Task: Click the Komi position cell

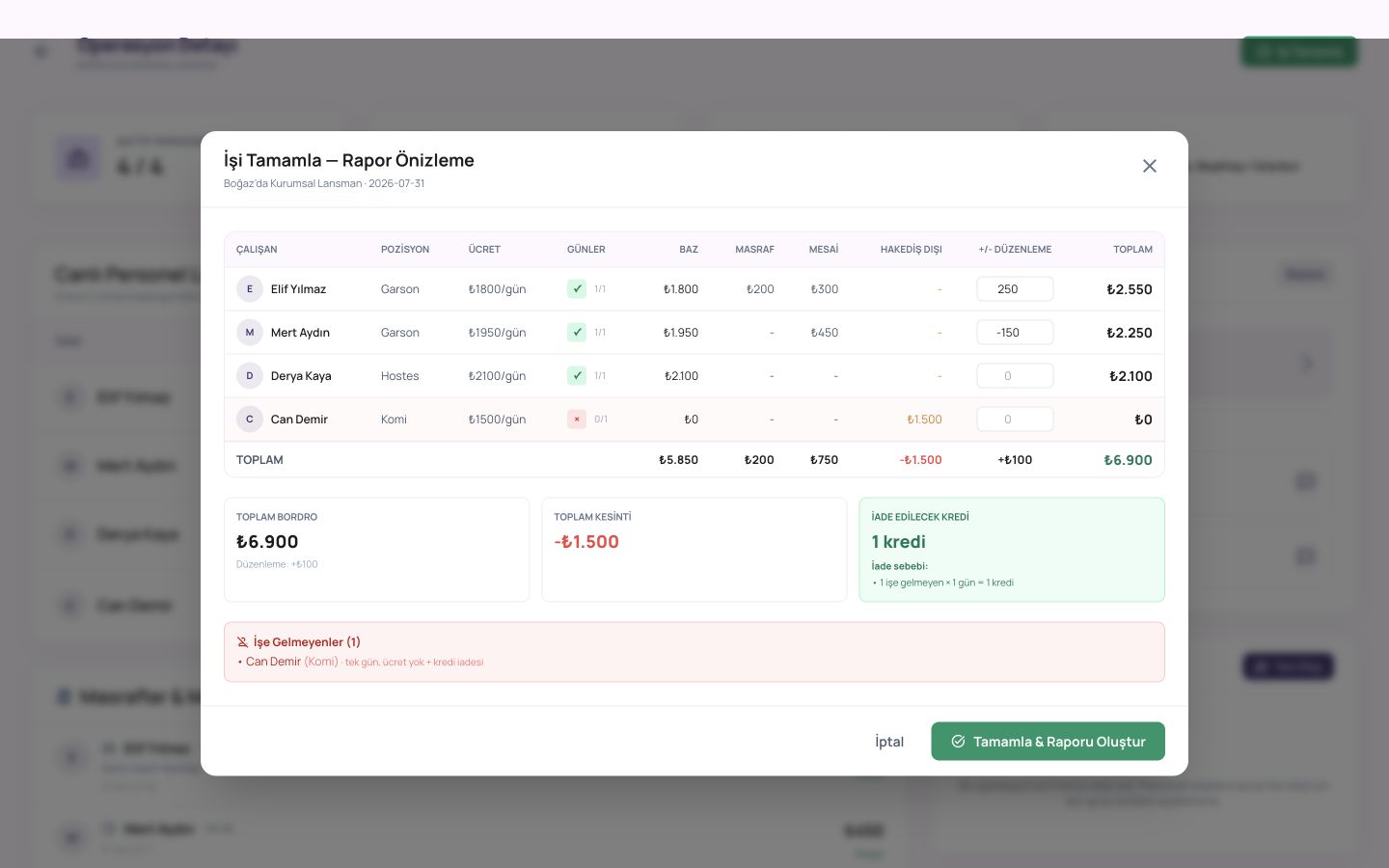Action: coord(394,420)
